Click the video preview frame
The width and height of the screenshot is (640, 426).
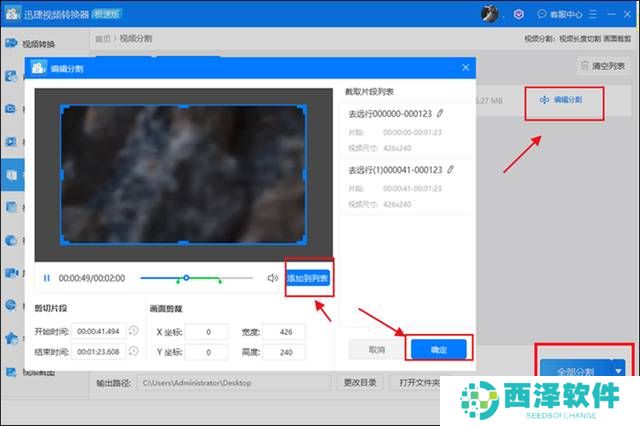(x=183, y=175)
